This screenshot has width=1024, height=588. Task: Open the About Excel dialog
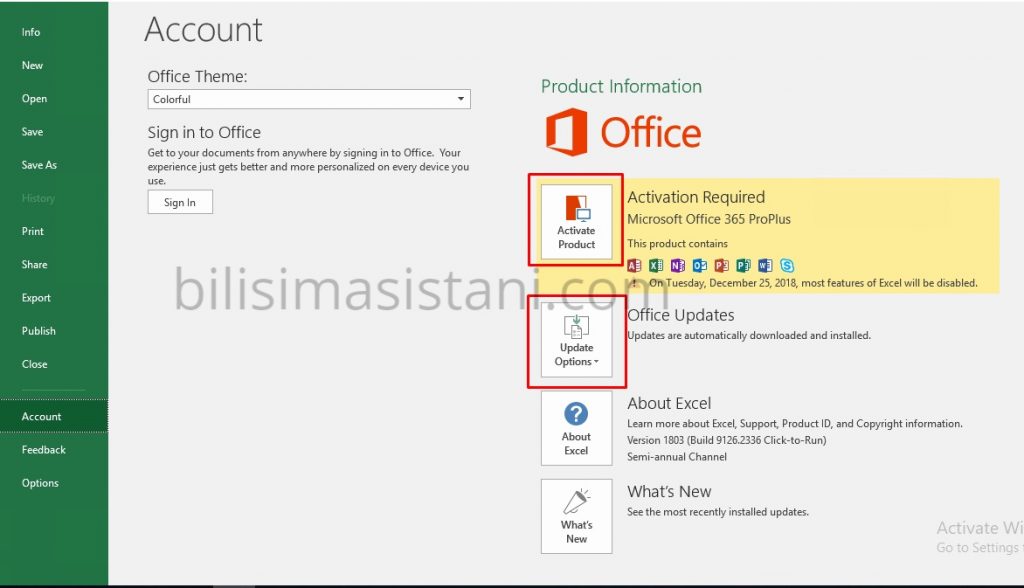[576, 428]
